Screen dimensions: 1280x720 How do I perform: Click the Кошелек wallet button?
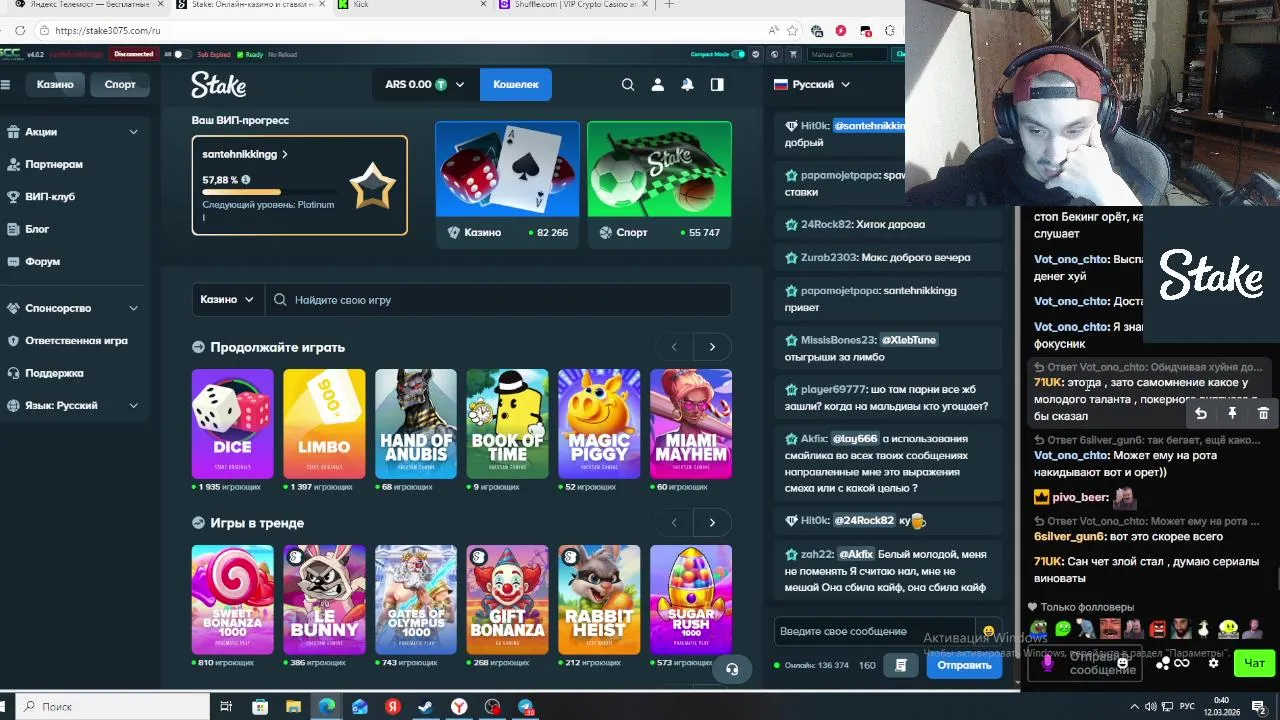pos(516,85)
